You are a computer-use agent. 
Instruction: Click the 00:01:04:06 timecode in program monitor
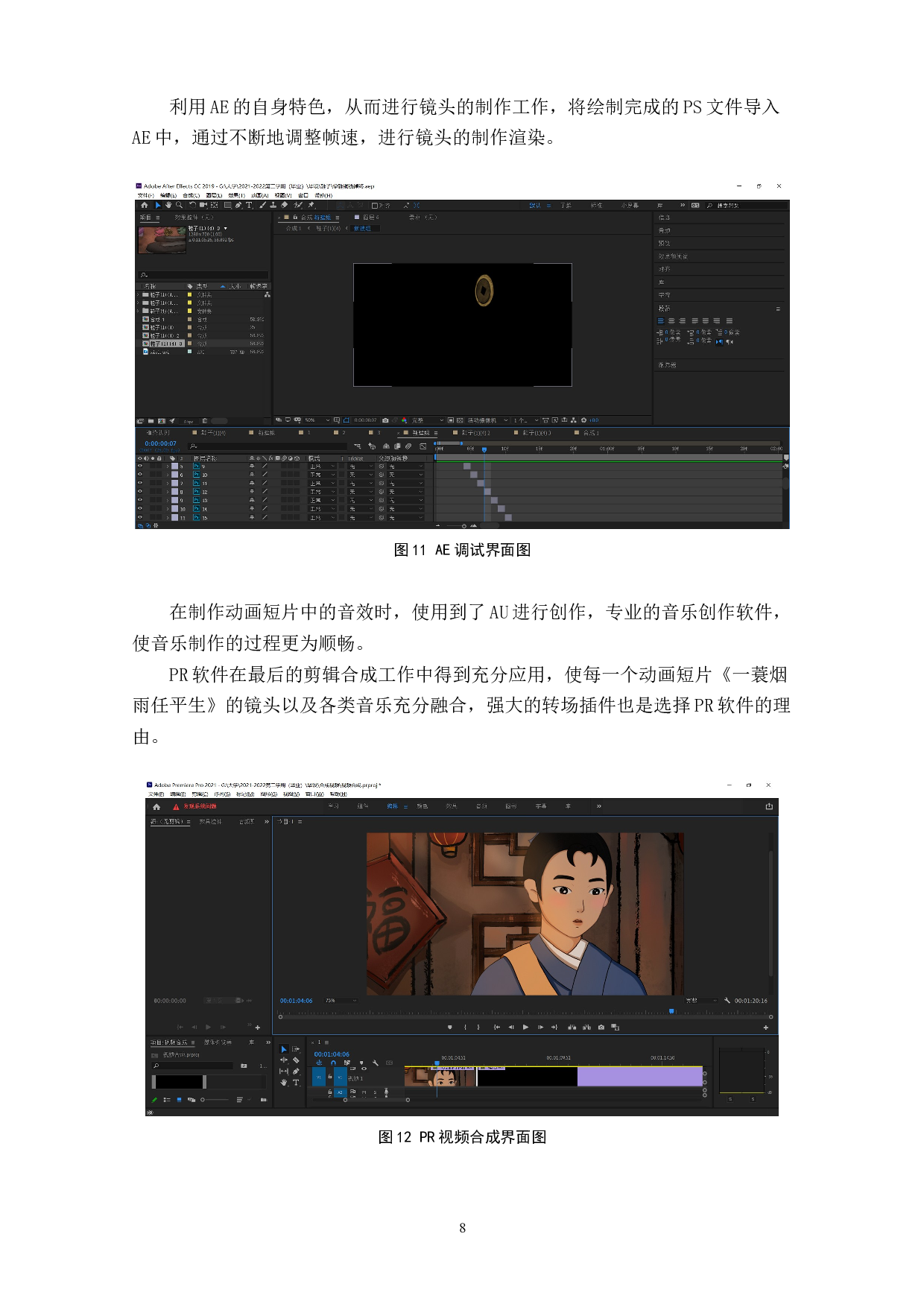click(296, 1001)
